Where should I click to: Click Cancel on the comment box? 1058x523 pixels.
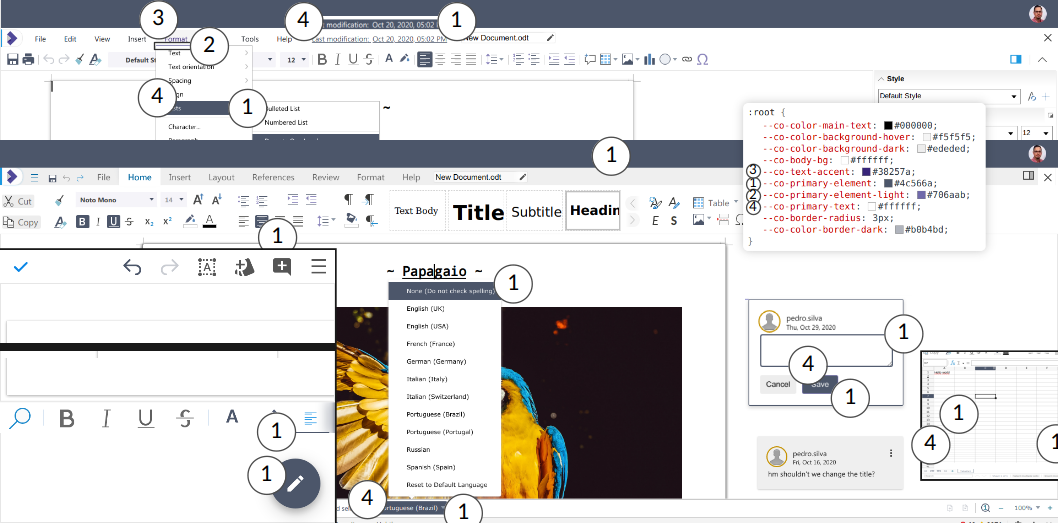(x=778, y=385)
